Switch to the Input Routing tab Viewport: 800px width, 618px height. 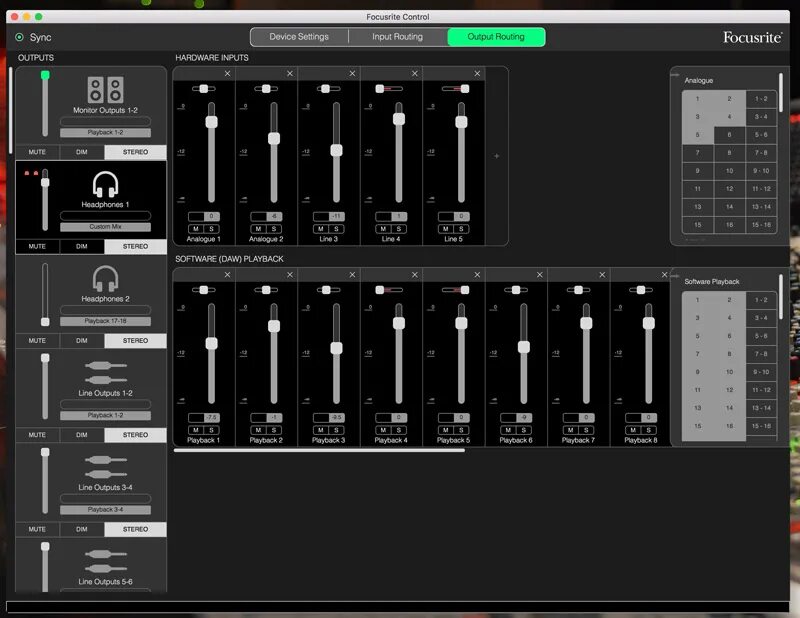397,37
